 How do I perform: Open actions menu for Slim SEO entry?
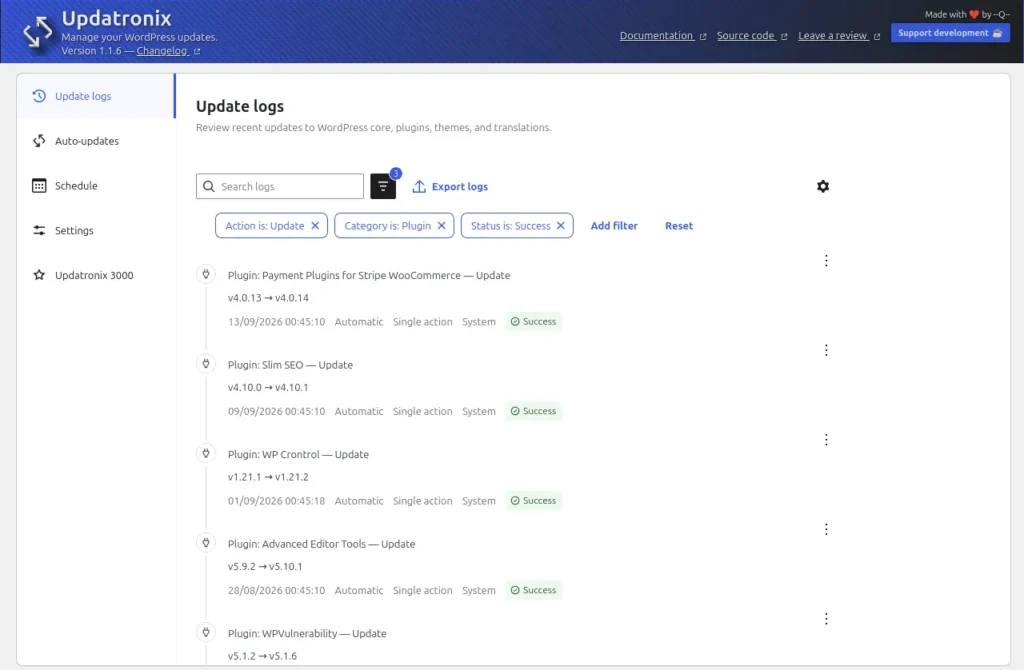click(826, 351)
